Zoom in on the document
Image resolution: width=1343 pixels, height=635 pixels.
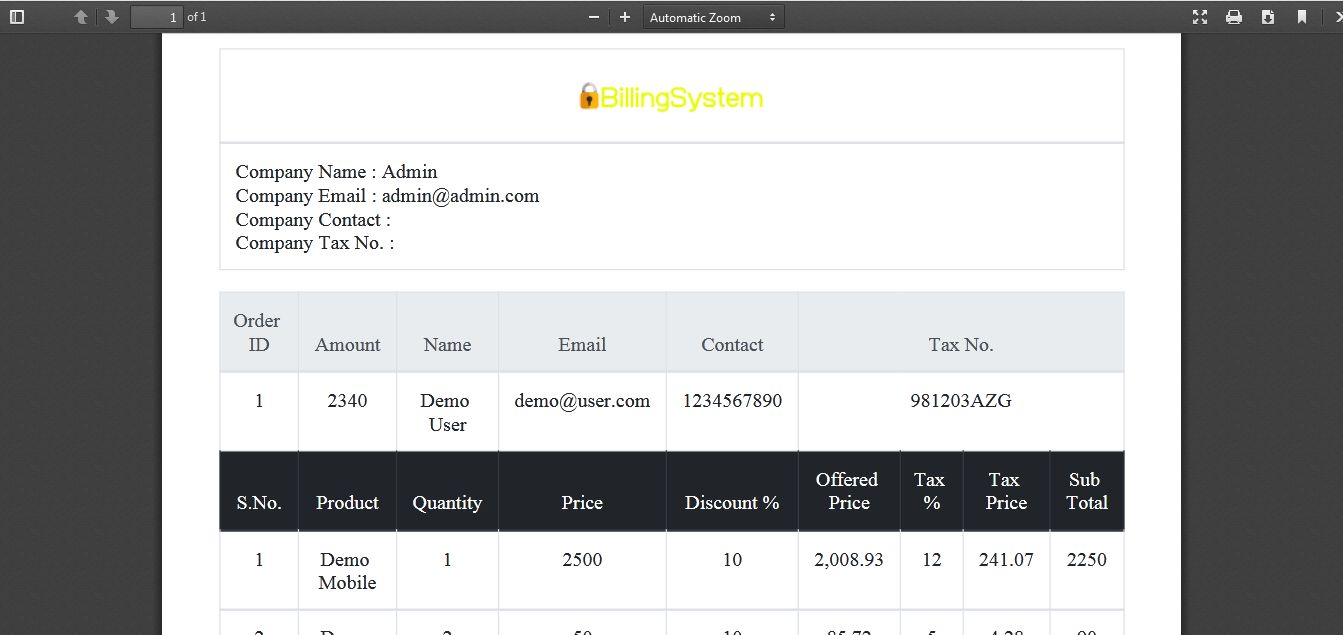[x=625, y=17]
